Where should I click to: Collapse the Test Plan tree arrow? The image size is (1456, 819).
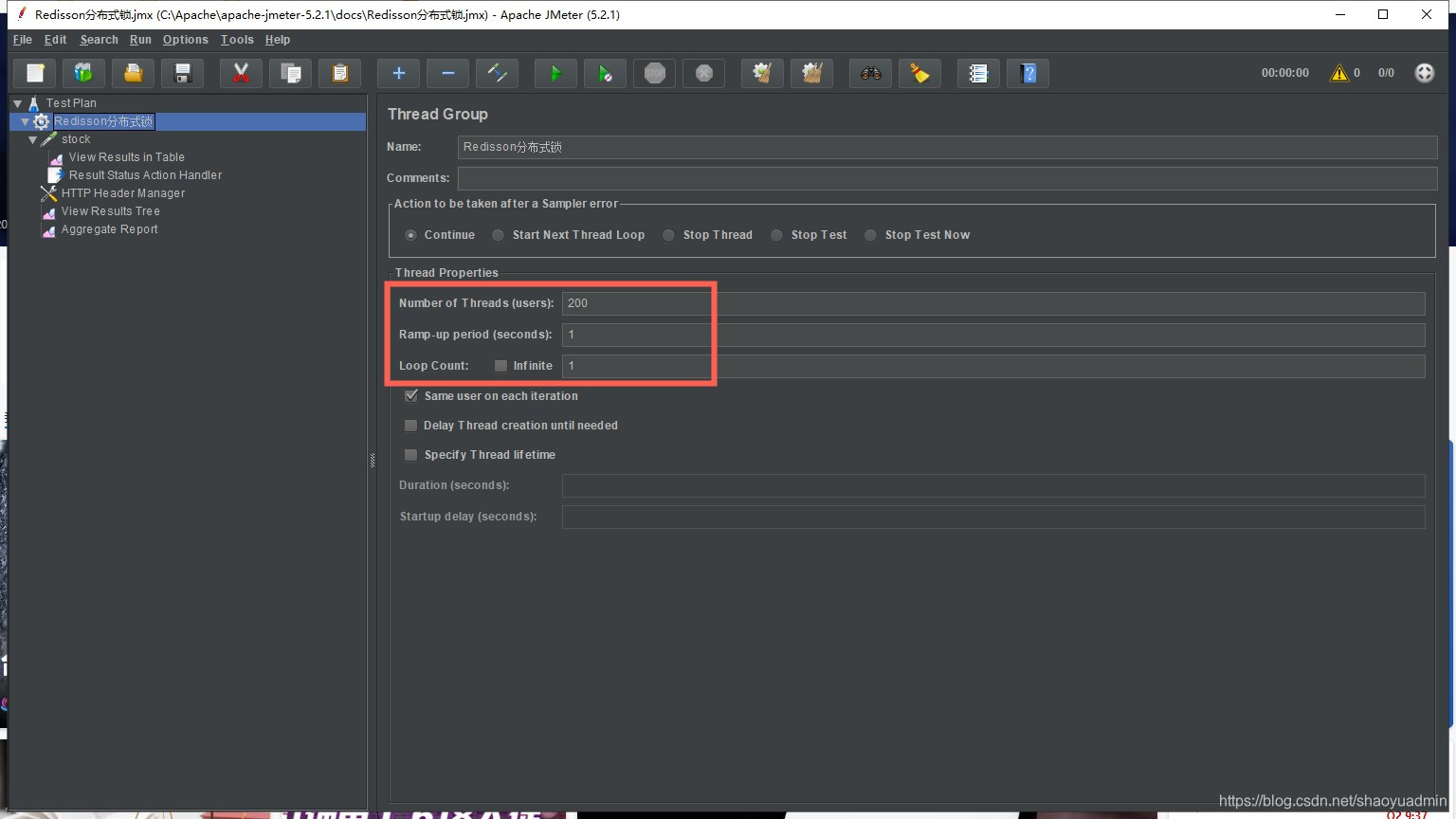(x=18, y=103)
